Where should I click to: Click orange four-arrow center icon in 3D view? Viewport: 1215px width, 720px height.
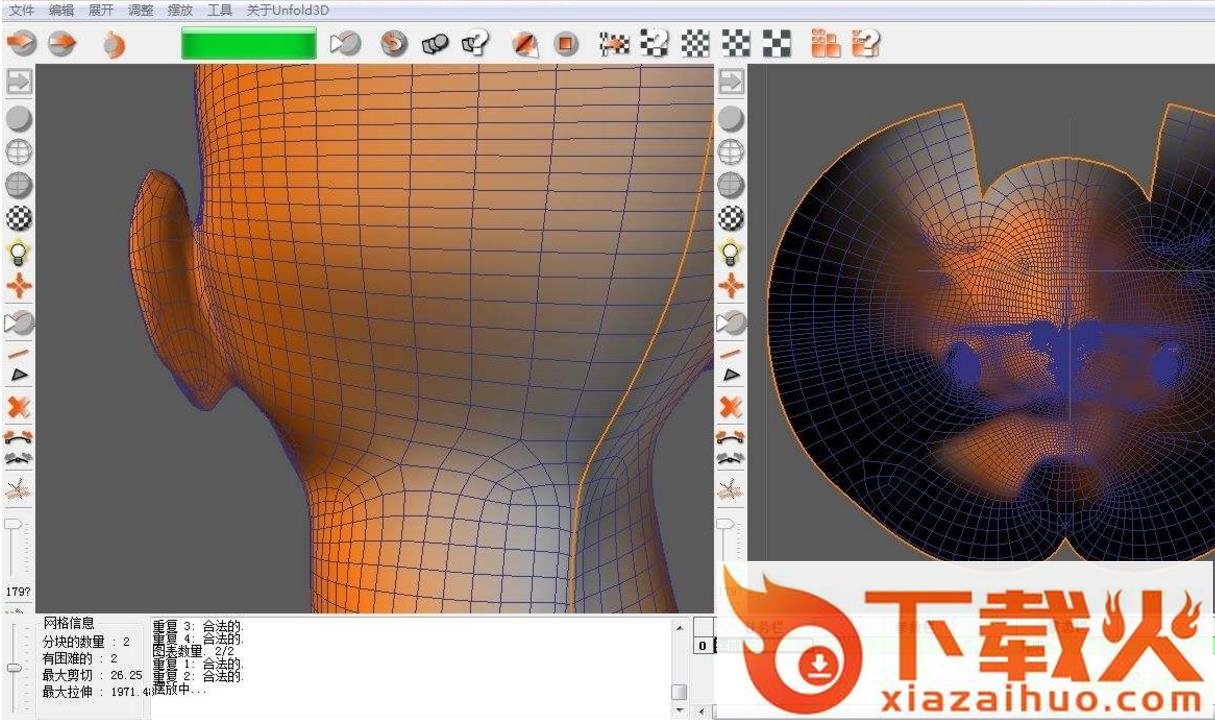click(x=19, y=287)
